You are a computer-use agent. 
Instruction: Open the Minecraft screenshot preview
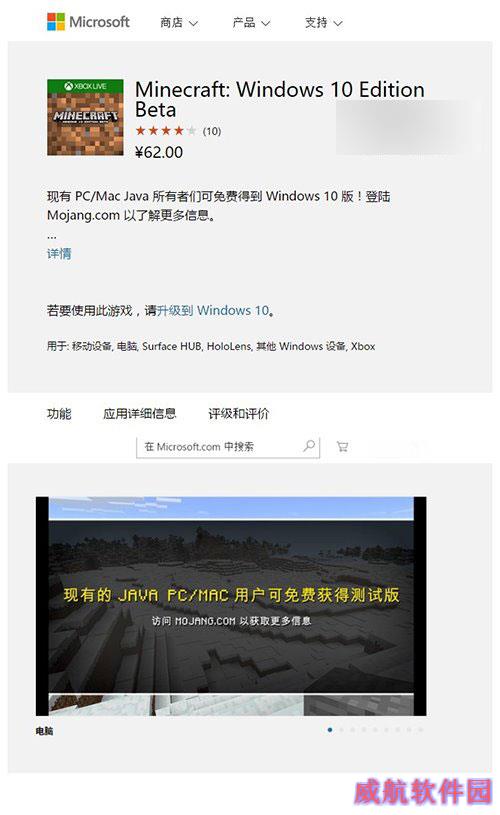click(x=231, y=606)
